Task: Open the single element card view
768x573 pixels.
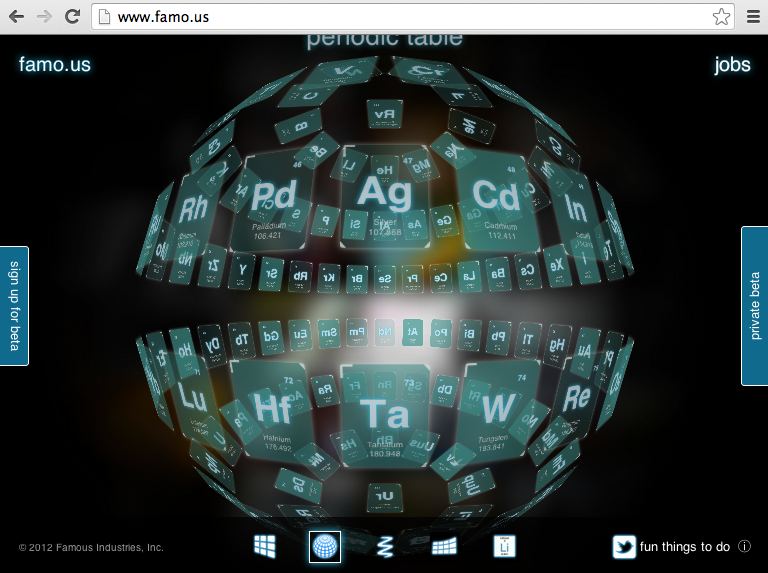Action: click(x=505, y=546)
